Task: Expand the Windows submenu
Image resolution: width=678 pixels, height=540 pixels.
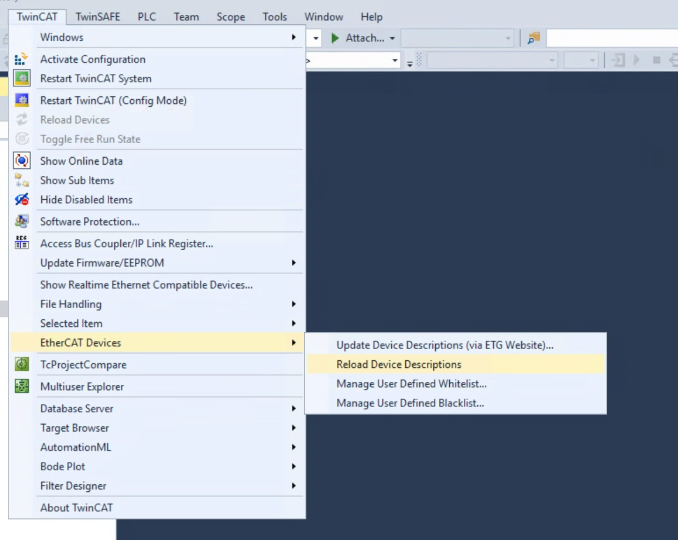Action: pos(157,37)
